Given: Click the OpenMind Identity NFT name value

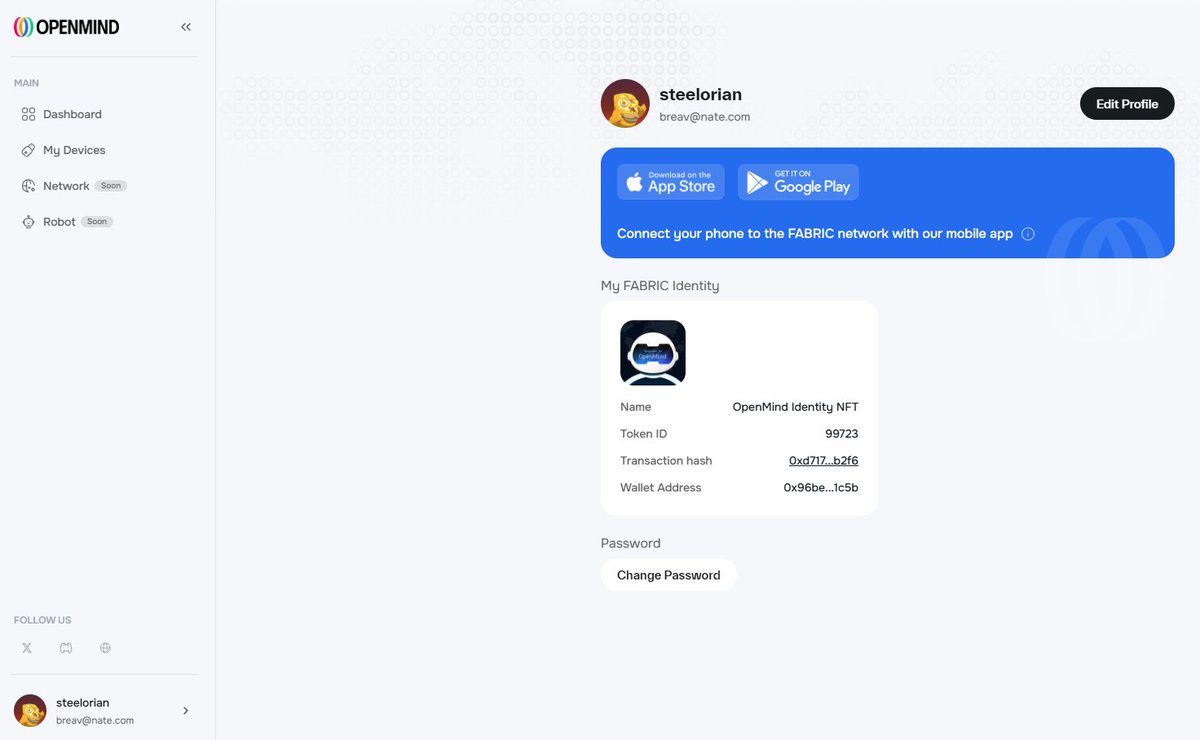Looking at the screenshot, I should click(796, 407).
